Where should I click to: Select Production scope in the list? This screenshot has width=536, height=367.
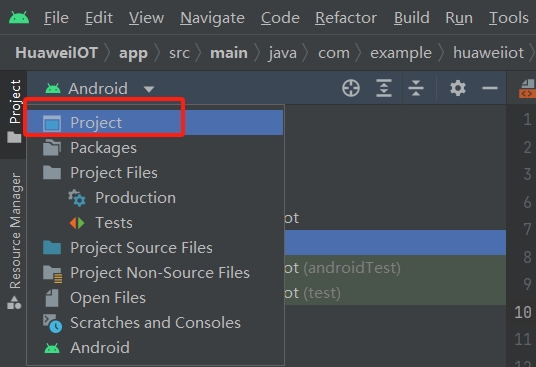pyautogui.click(x=155, y=198)
